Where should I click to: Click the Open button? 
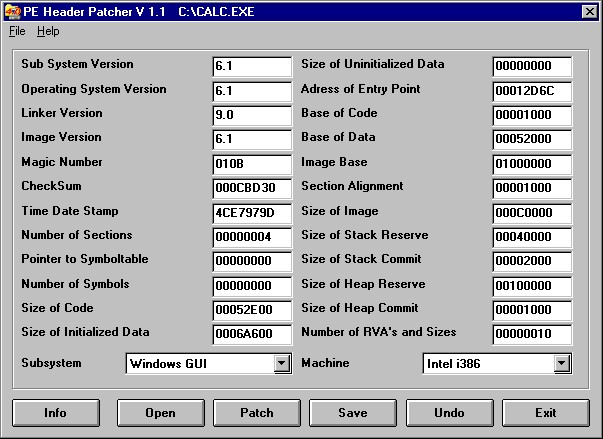pos(160,413)
